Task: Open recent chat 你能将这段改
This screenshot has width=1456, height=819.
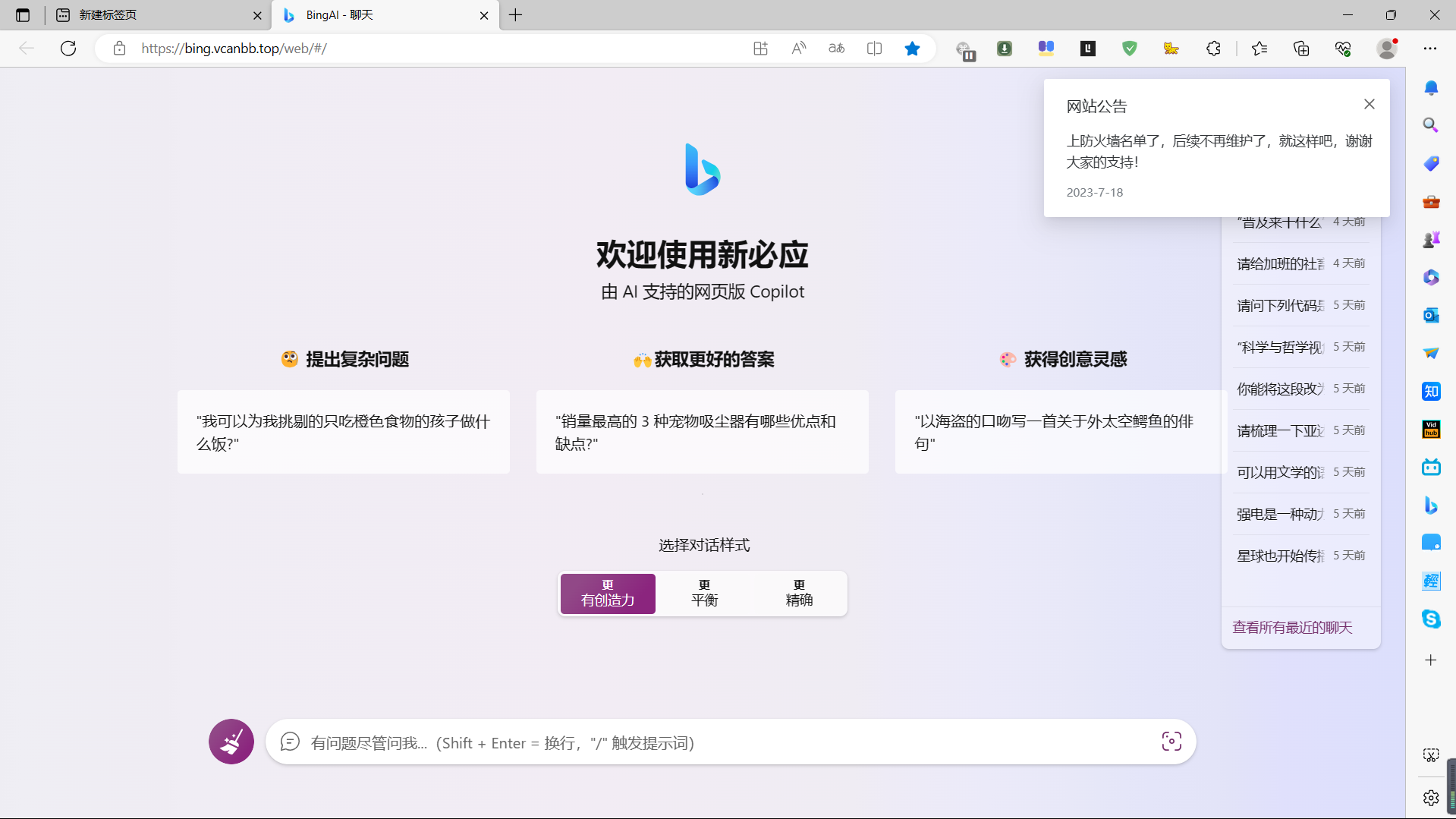Action: point(1300,389)
